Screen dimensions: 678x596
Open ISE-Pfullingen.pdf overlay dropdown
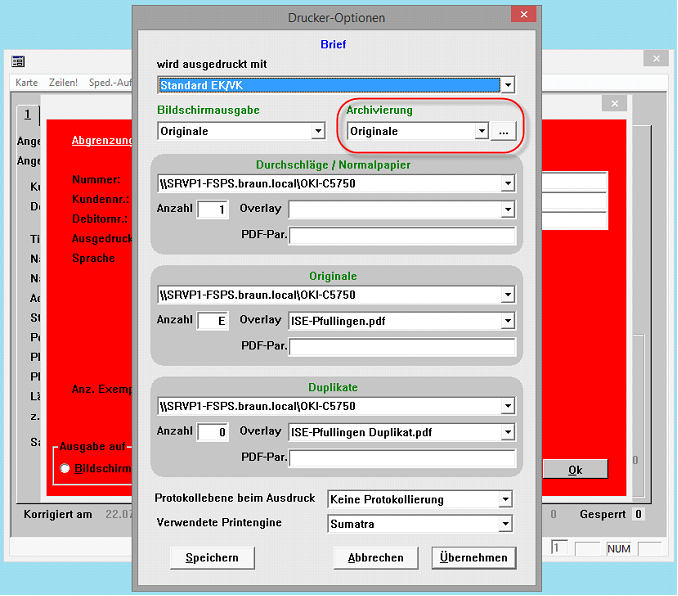pyautogui.click(x=508, y=321)
